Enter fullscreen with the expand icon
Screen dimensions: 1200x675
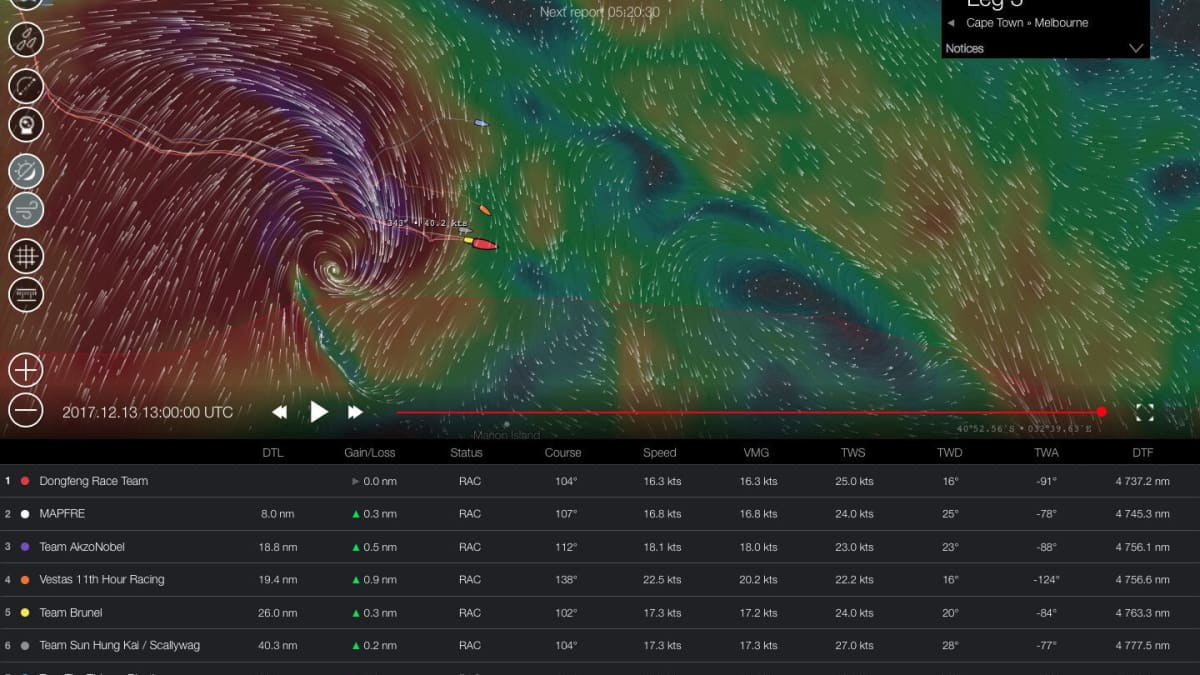(1145, 412)
